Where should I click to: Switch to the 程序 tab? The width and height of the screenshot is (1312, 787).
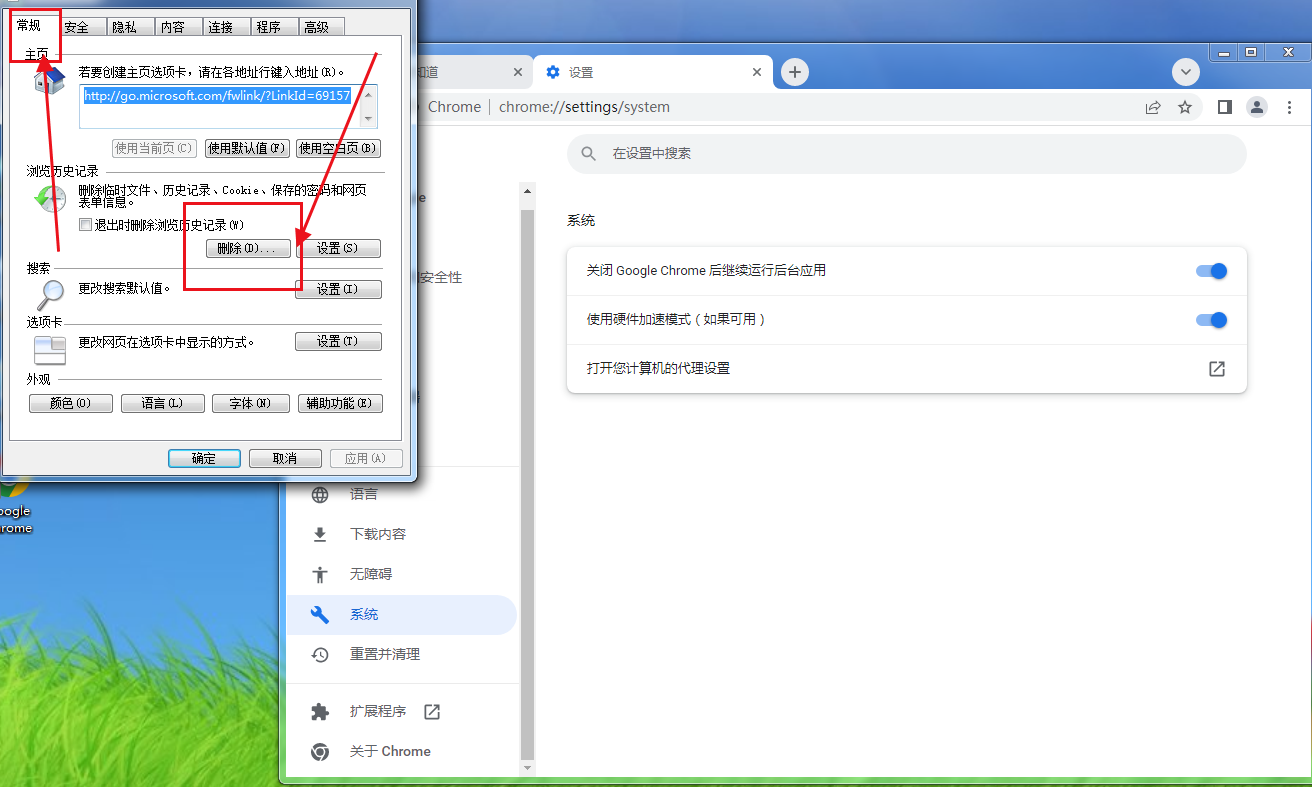(269, 27)
